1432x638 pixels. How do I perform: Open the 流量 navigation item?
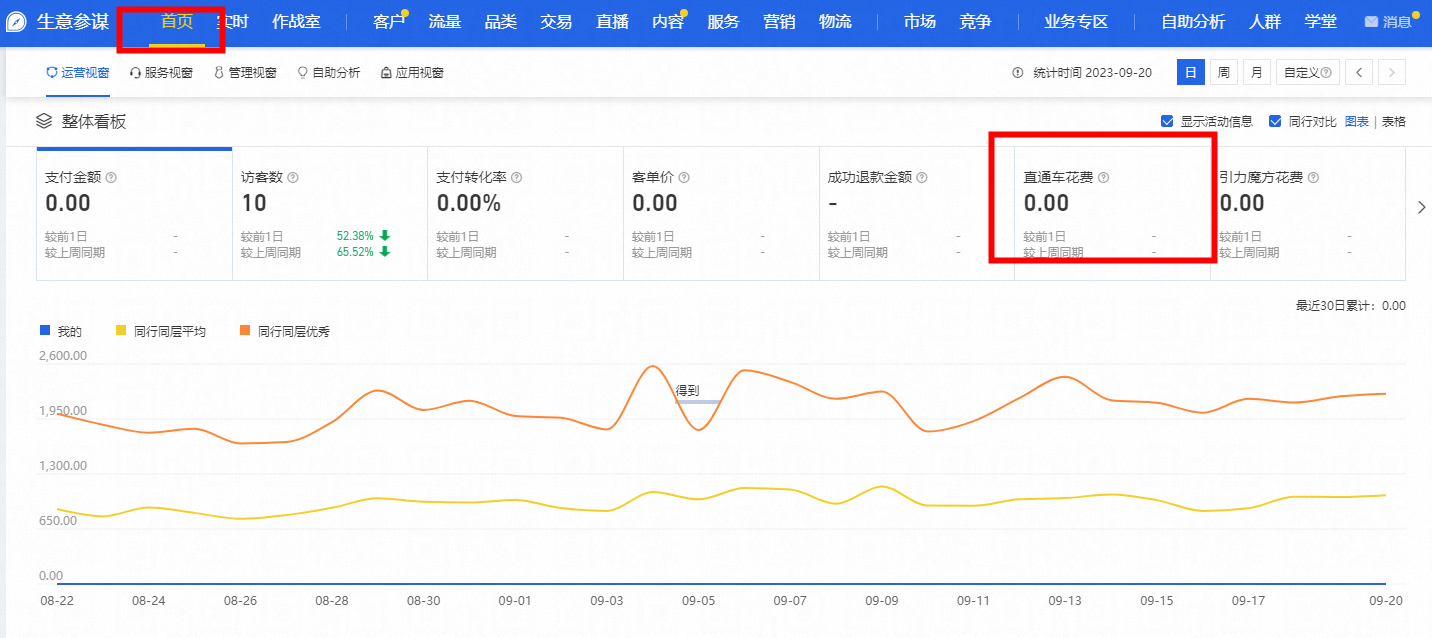[x=444, y=21]
